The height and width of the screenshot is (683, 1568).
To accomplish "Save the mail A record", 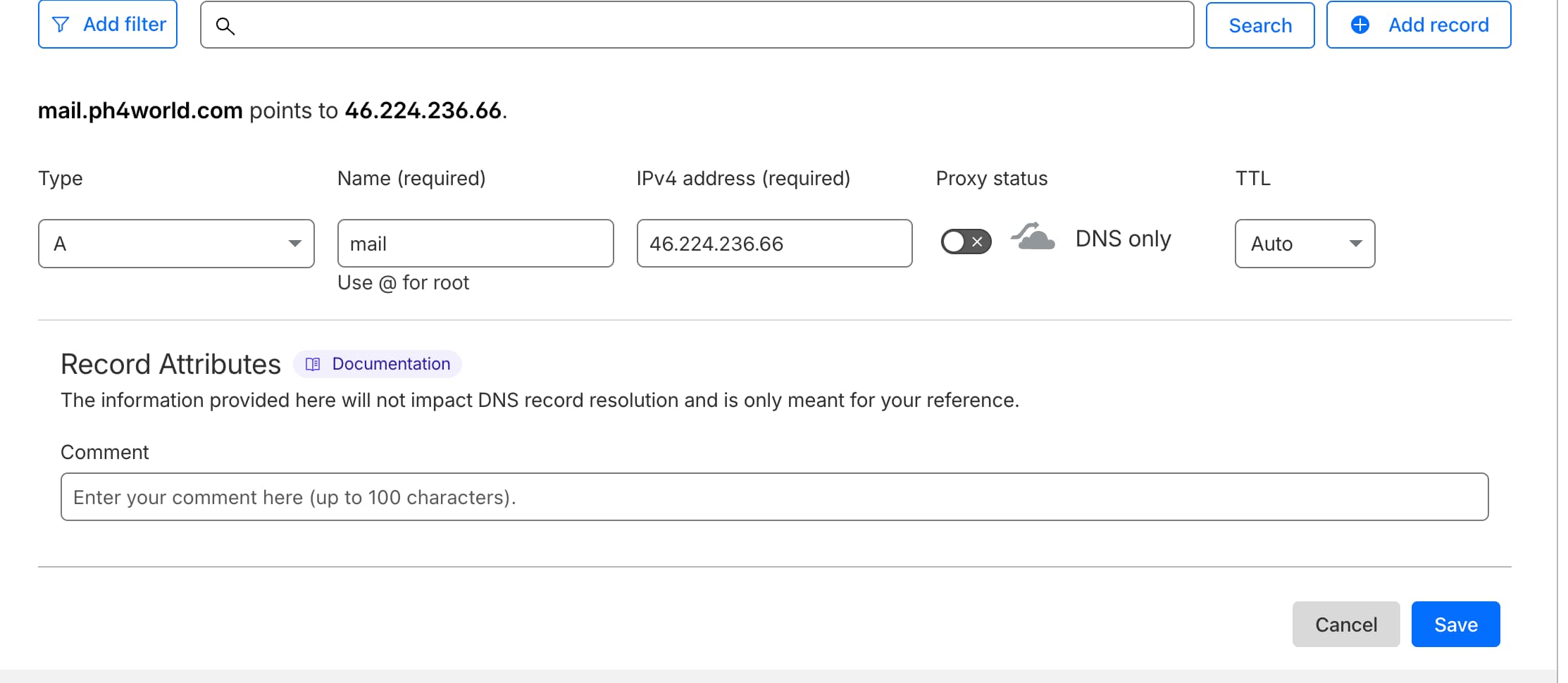I will pyautogui.click(x=1455, y=624).
